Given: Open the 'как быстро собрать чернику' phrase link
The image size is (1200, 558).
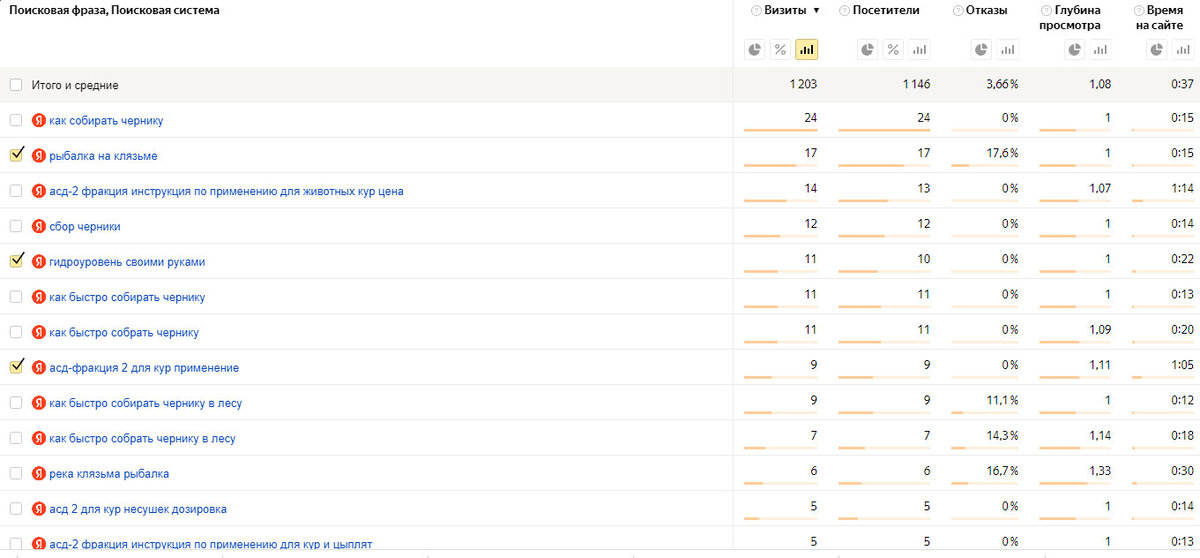Looking at the screenshot, I should tap(124, 332).
